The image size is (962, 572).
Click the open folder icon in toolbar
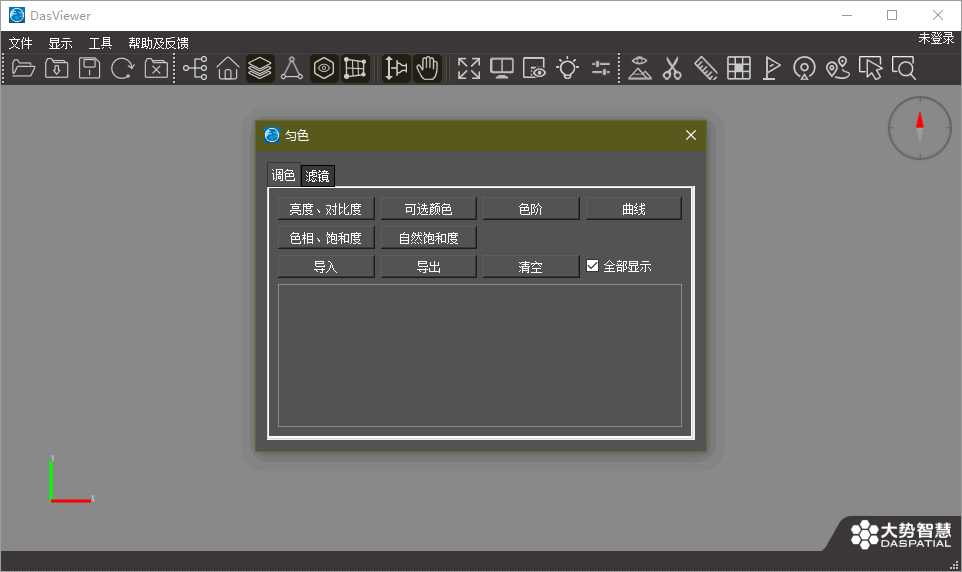(23, 68)
